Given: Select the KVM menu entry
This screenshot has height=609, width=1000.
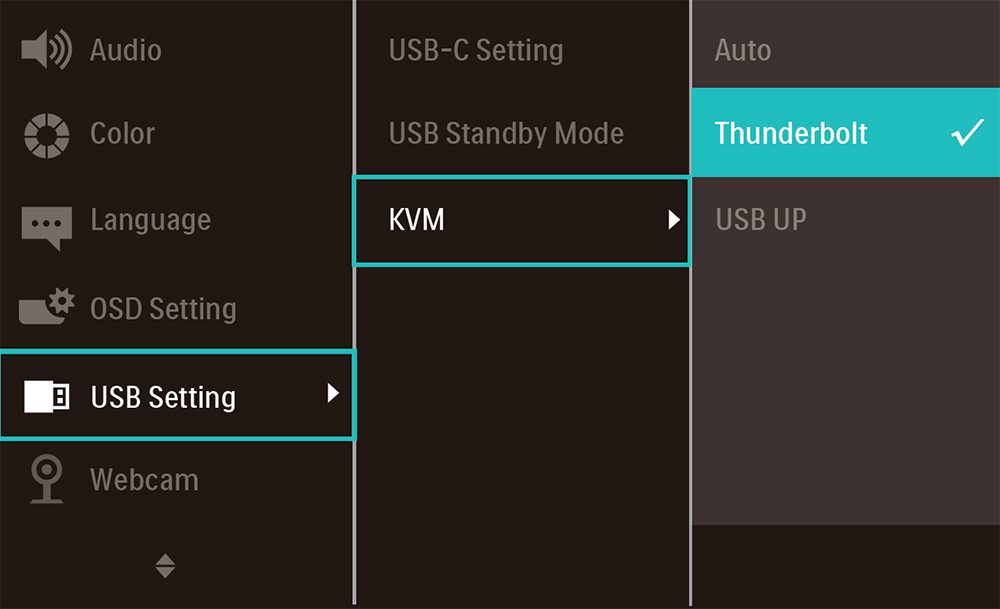Looking at the screenshot, I should [x=522, y=221].
